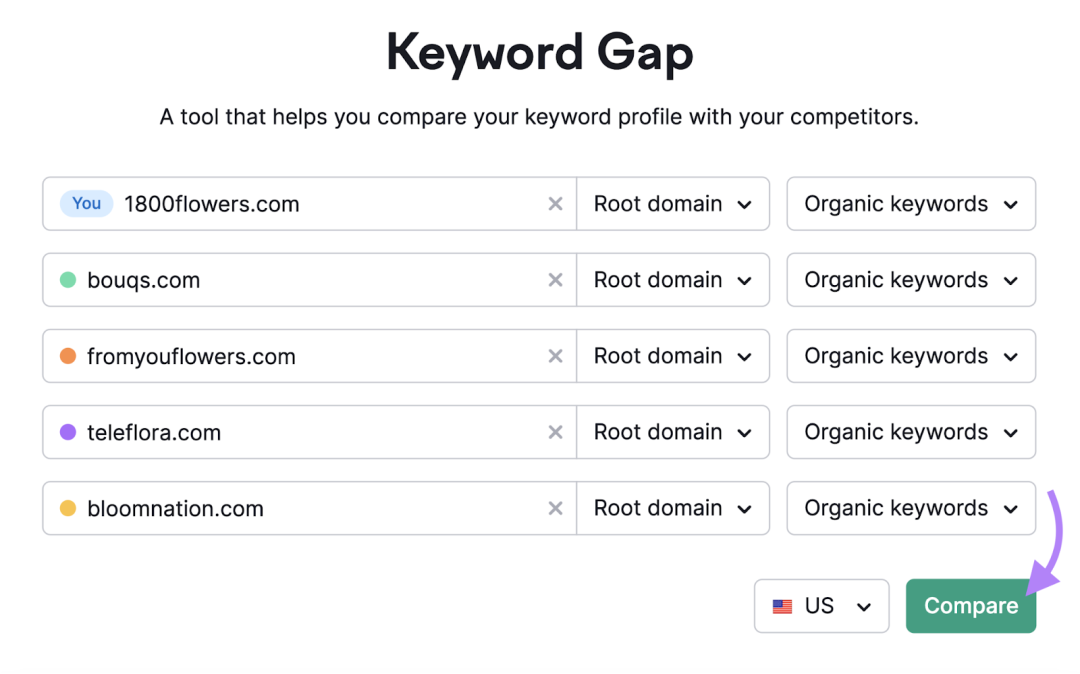Clear the bloomnation.com entry via X icon
This screenshot has height=674, width=1080.
click(555, 508)
